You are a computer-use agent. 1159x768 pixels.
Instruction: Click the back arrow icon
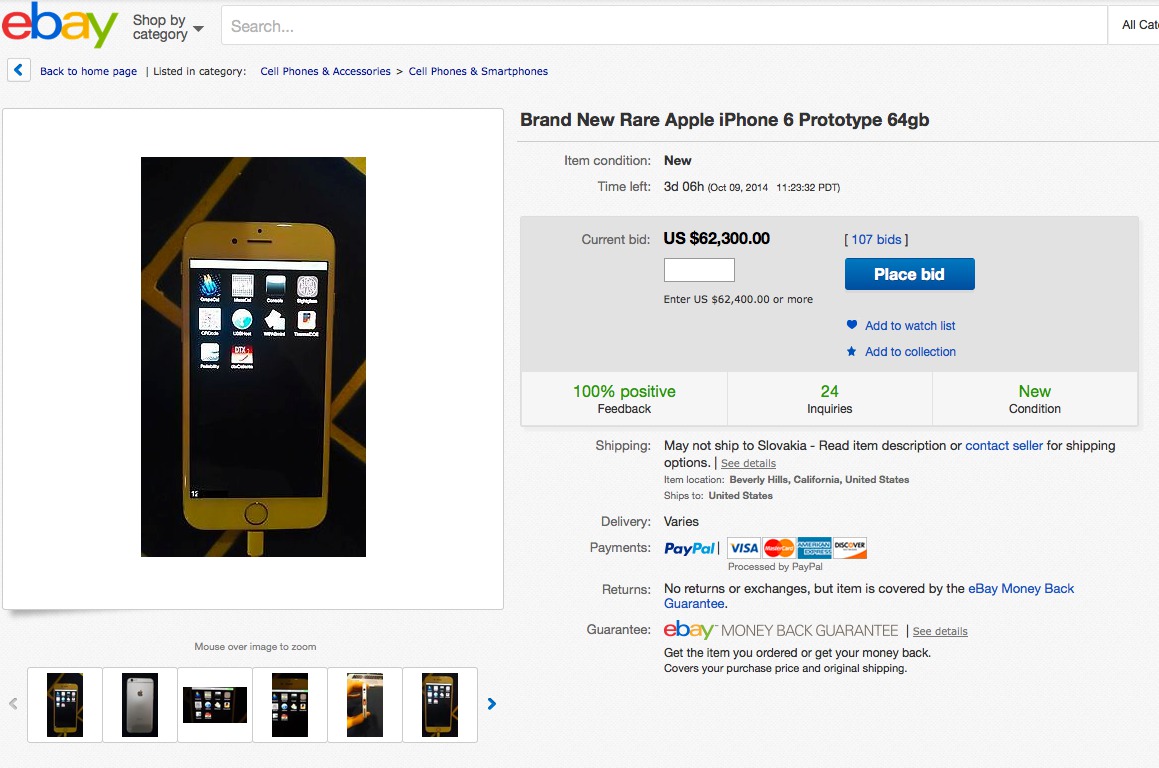coord(19,71)
